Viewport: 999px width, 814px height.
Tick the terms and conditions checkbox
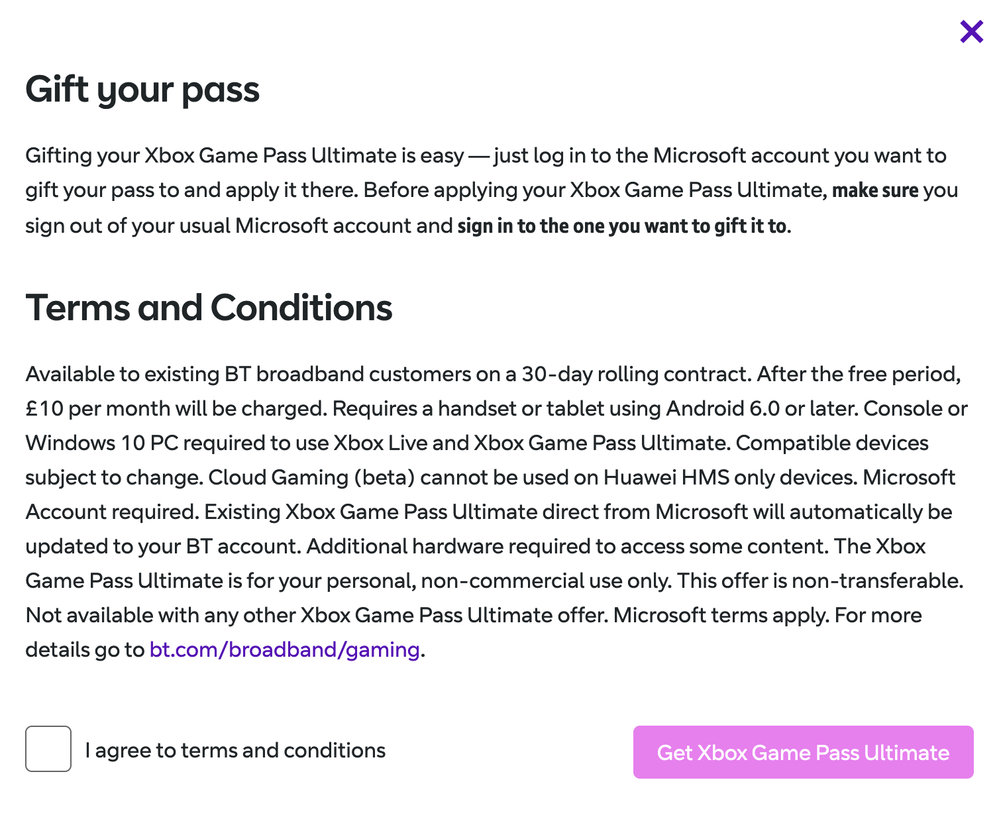(x=48, y=749)
